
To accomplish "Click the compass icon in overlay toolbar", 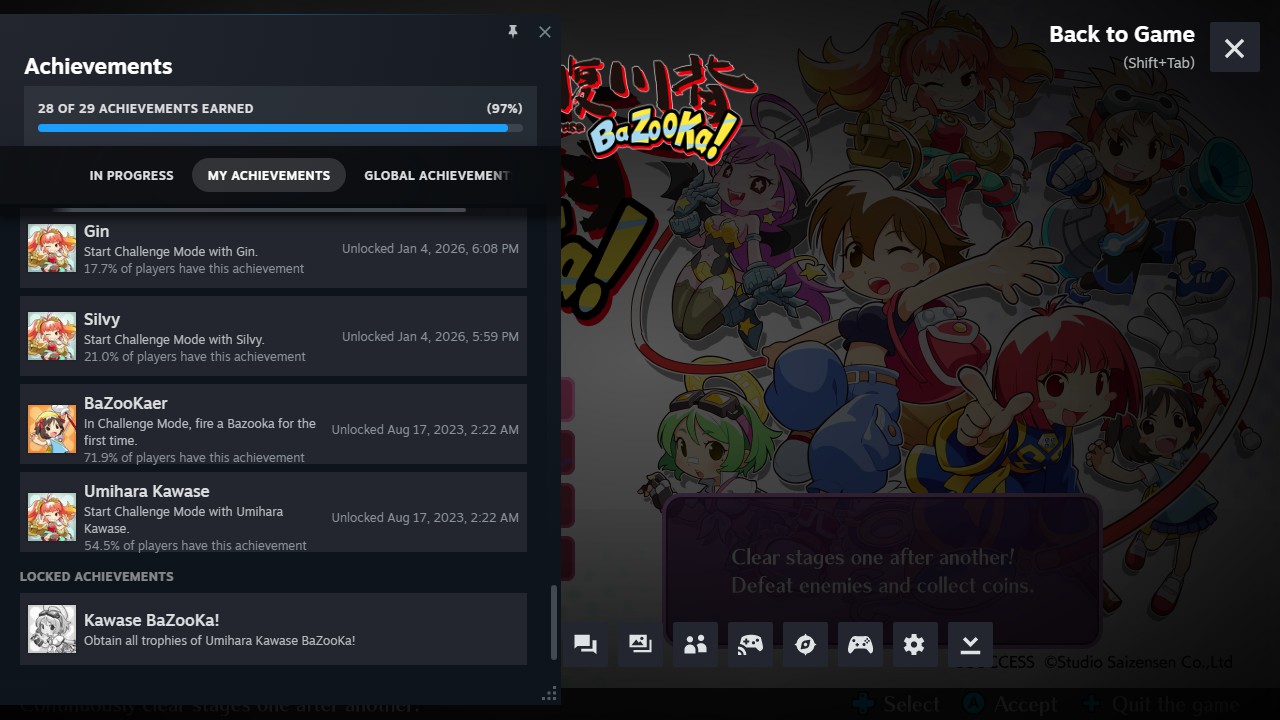I will pos(805,644).
